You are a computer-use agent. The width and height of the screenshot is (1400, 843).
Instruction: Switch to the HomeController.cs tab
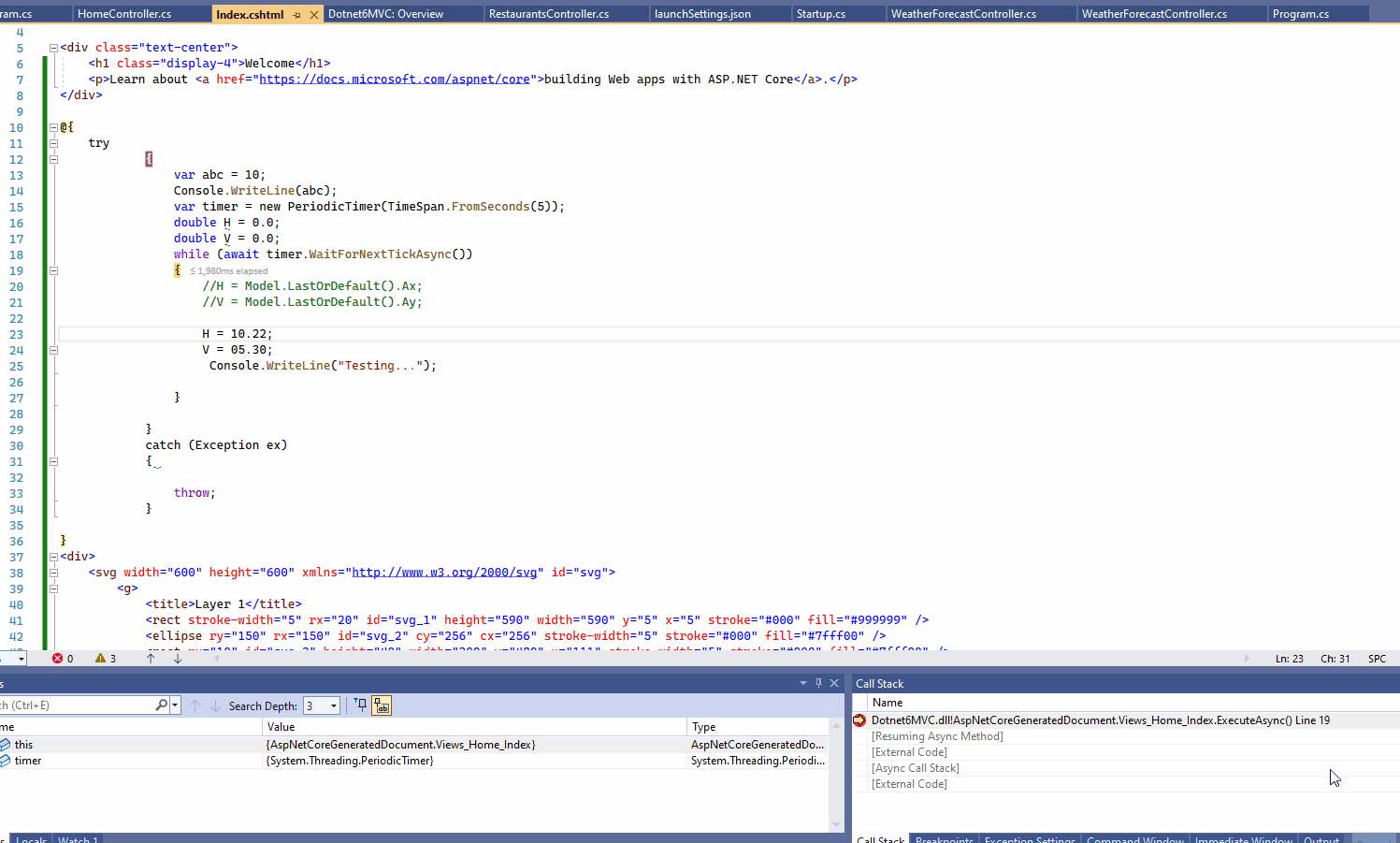[x=124, y=14]
